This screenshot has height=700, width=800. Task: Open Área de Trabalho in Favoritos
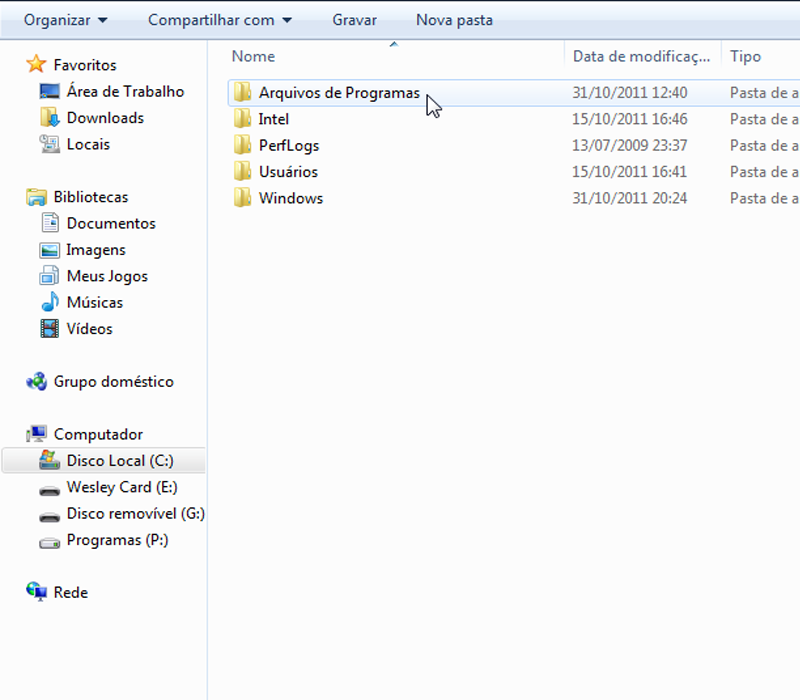pos(125,91)
